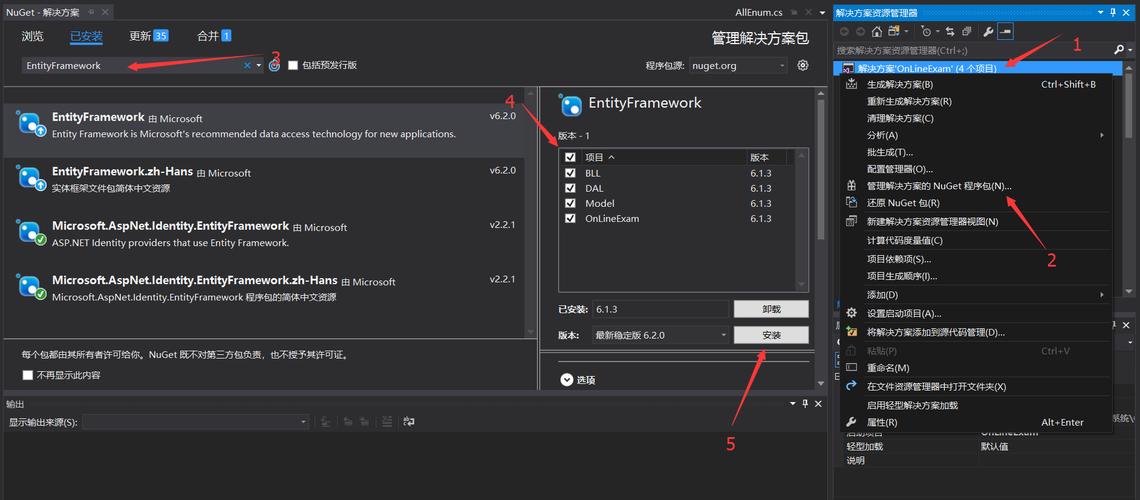This screenshot has width=1140, height=500.
Task: Close the Output panel
Action: pyautogui.click(x=818, y=403)
